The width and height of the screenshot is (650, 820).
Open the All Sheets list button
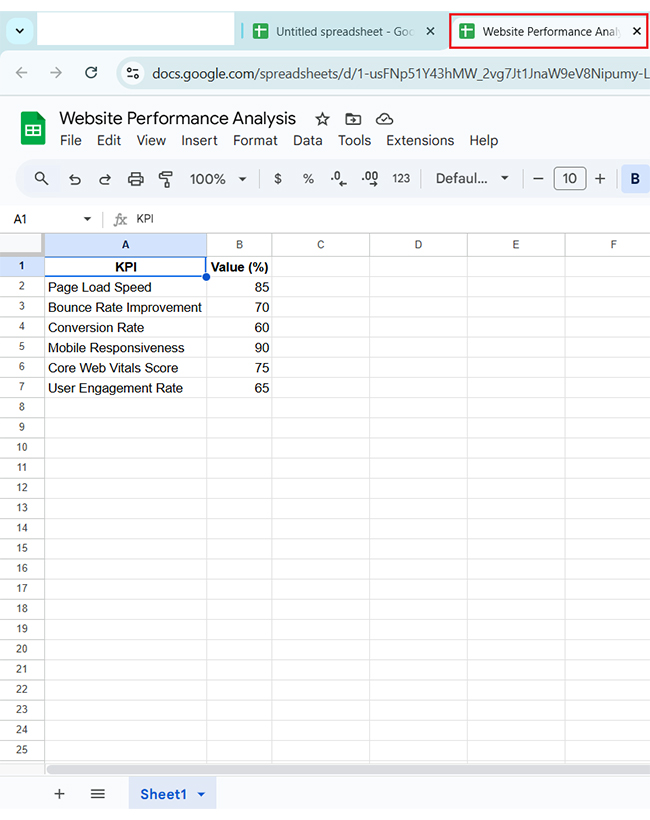98,794
